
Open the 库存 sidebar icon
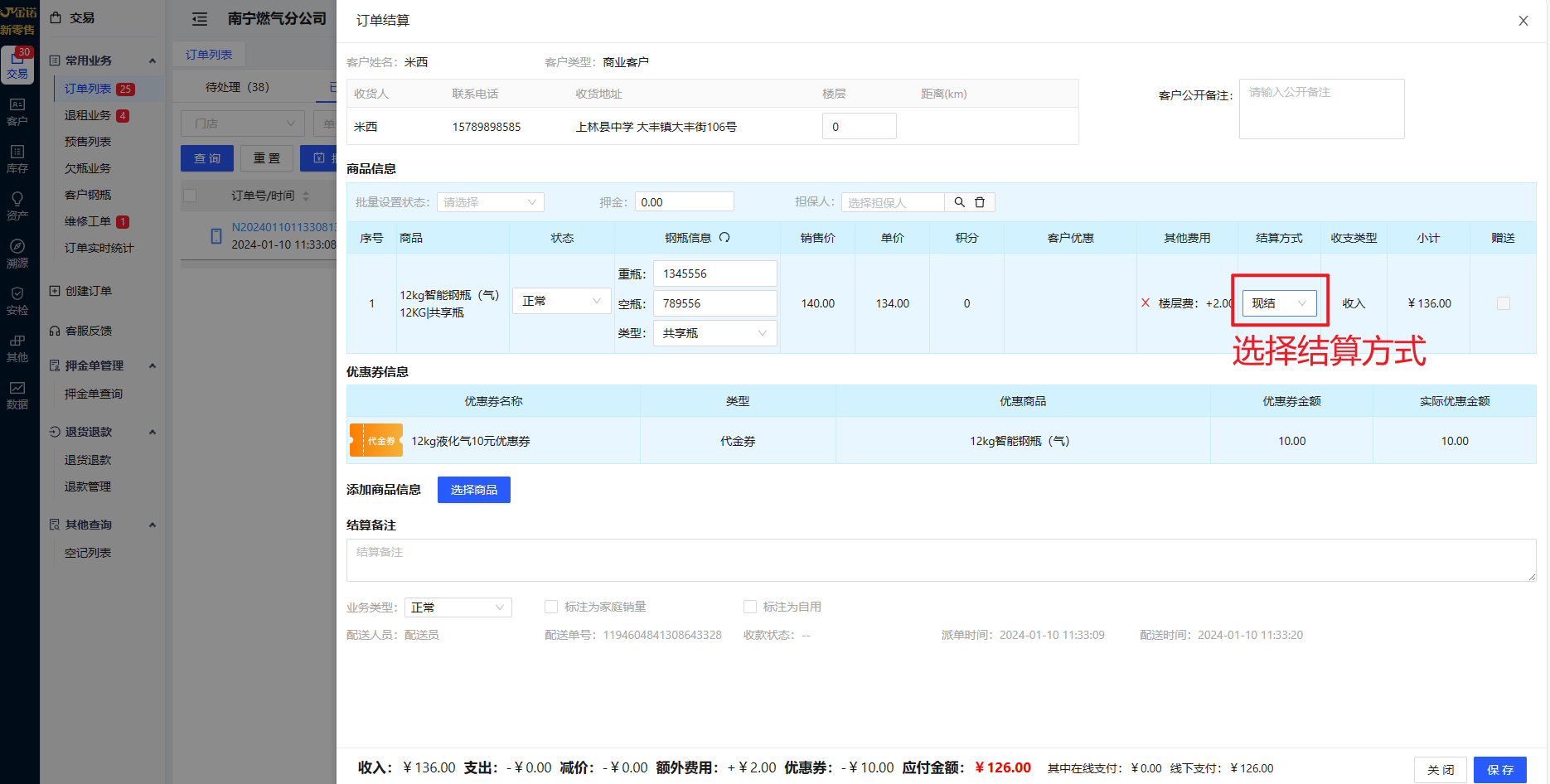pos(17,159)
